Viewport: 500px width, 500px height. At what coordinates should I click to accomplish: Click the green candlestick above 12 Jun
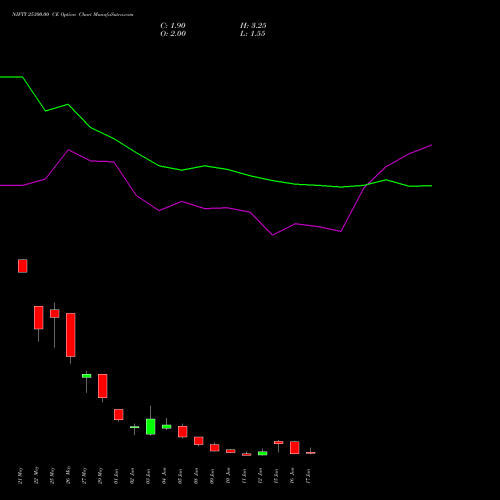click(x=263, y=453)
